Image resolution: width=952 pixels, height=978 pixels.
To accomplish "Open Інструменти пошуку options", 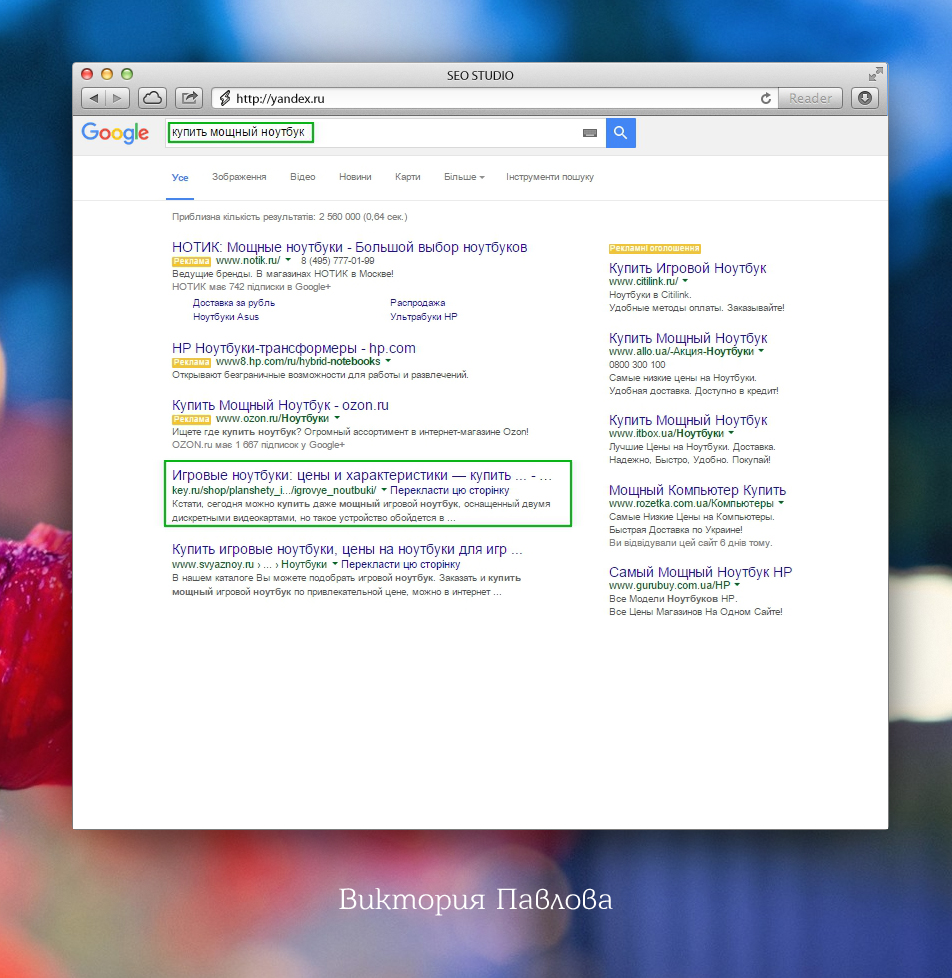I will tap(550, 177).
